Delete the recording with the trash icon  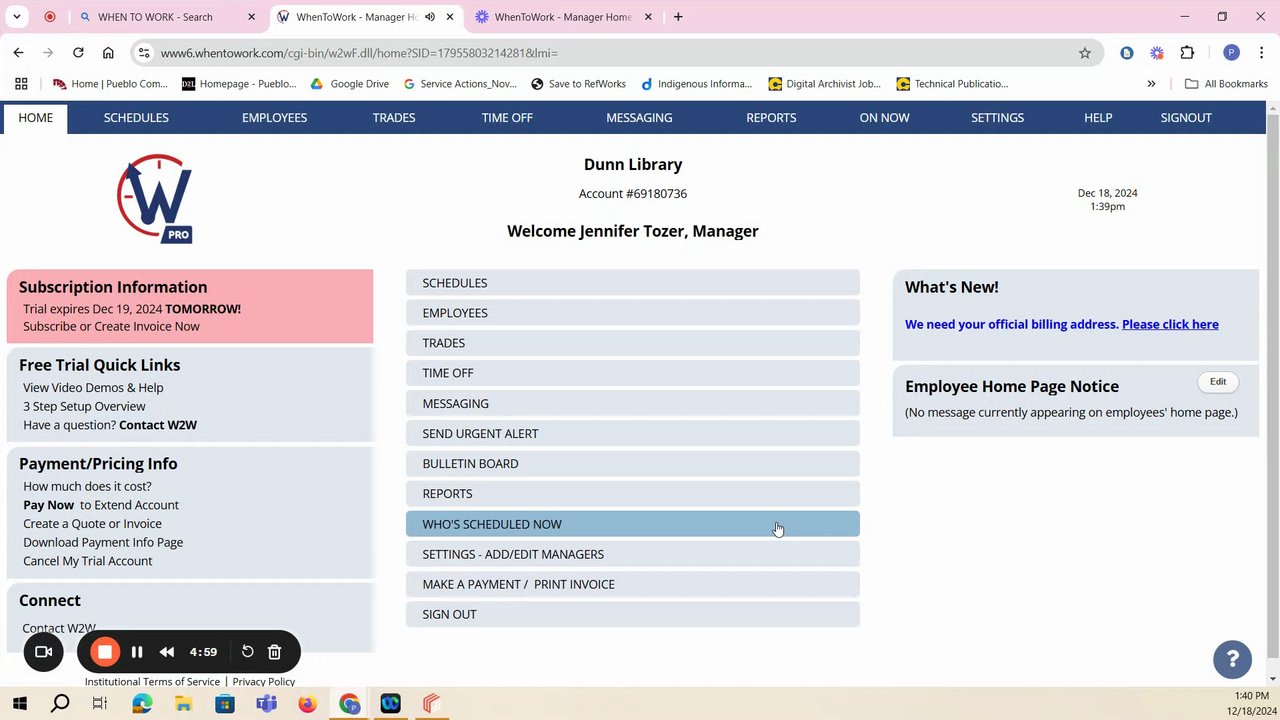pyautogui.click(x=275, y=652)
